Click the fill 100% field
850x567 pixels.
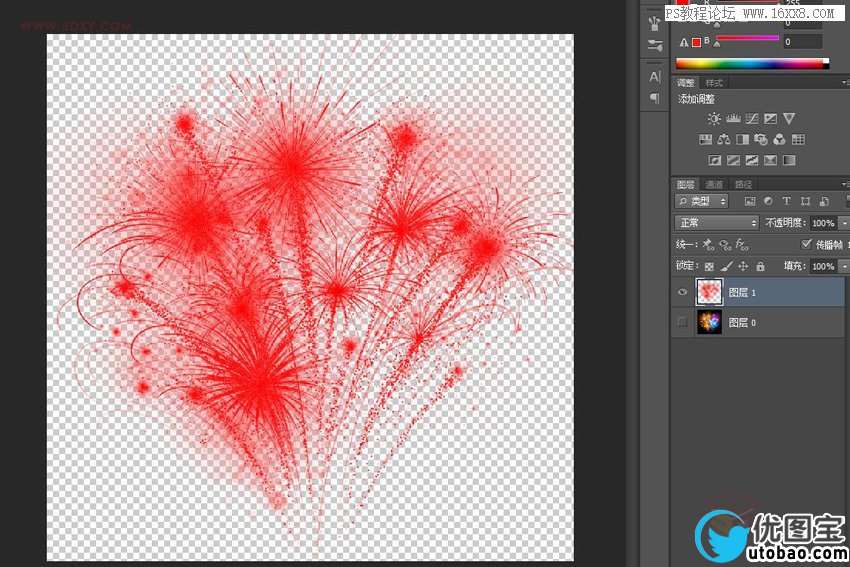823,266
